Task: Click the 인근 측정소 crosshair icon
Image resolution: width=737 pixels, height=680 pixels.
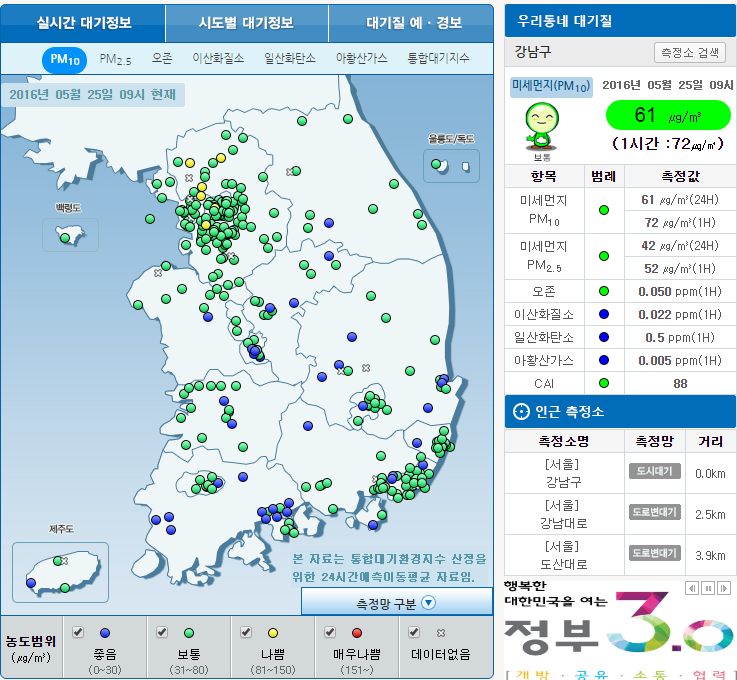Action: click(521, 411)
